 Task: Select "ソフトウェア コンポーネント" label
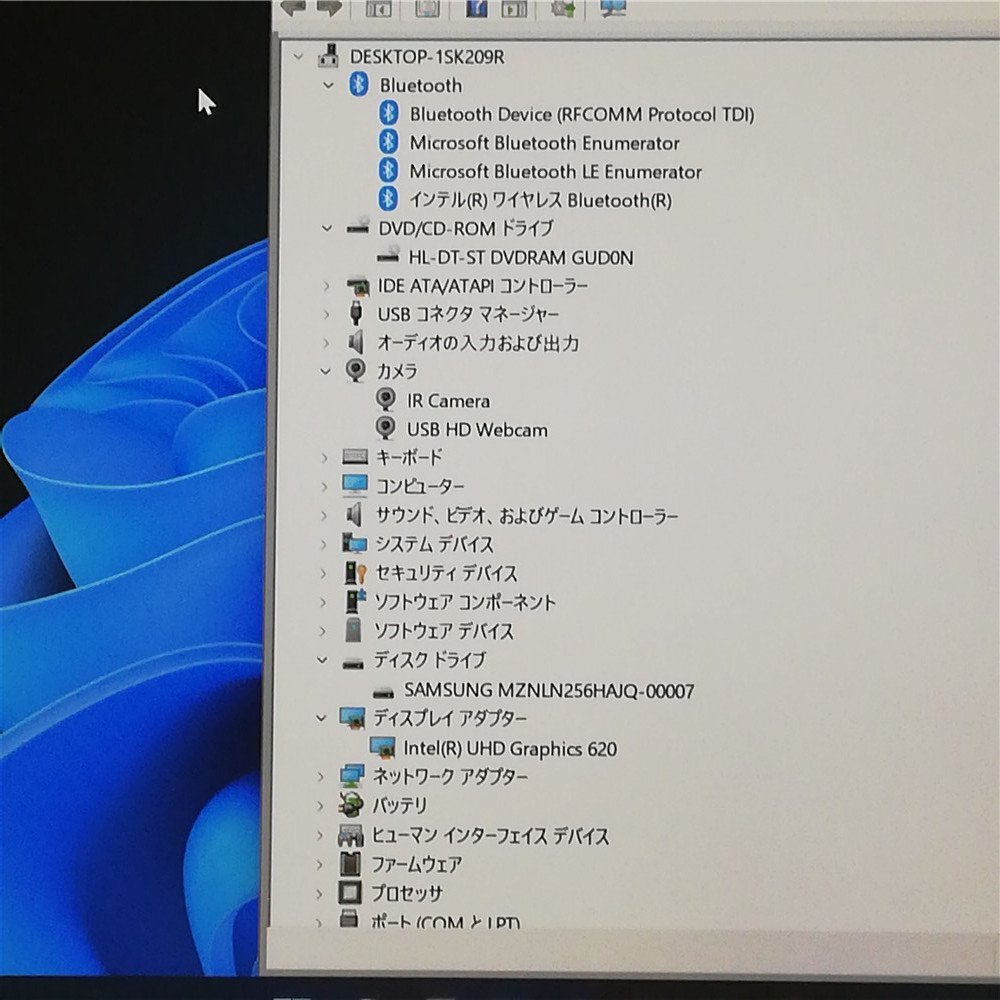click(464, 601)
